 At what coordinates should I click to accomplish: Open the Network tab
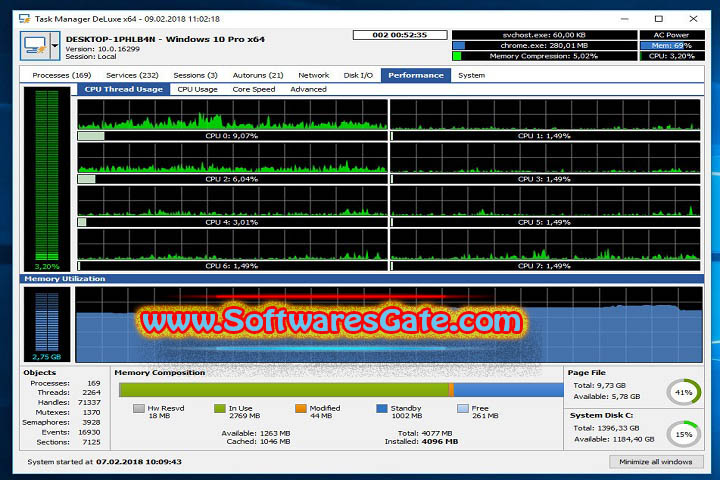pyautogui.click(x=314, y=75)
